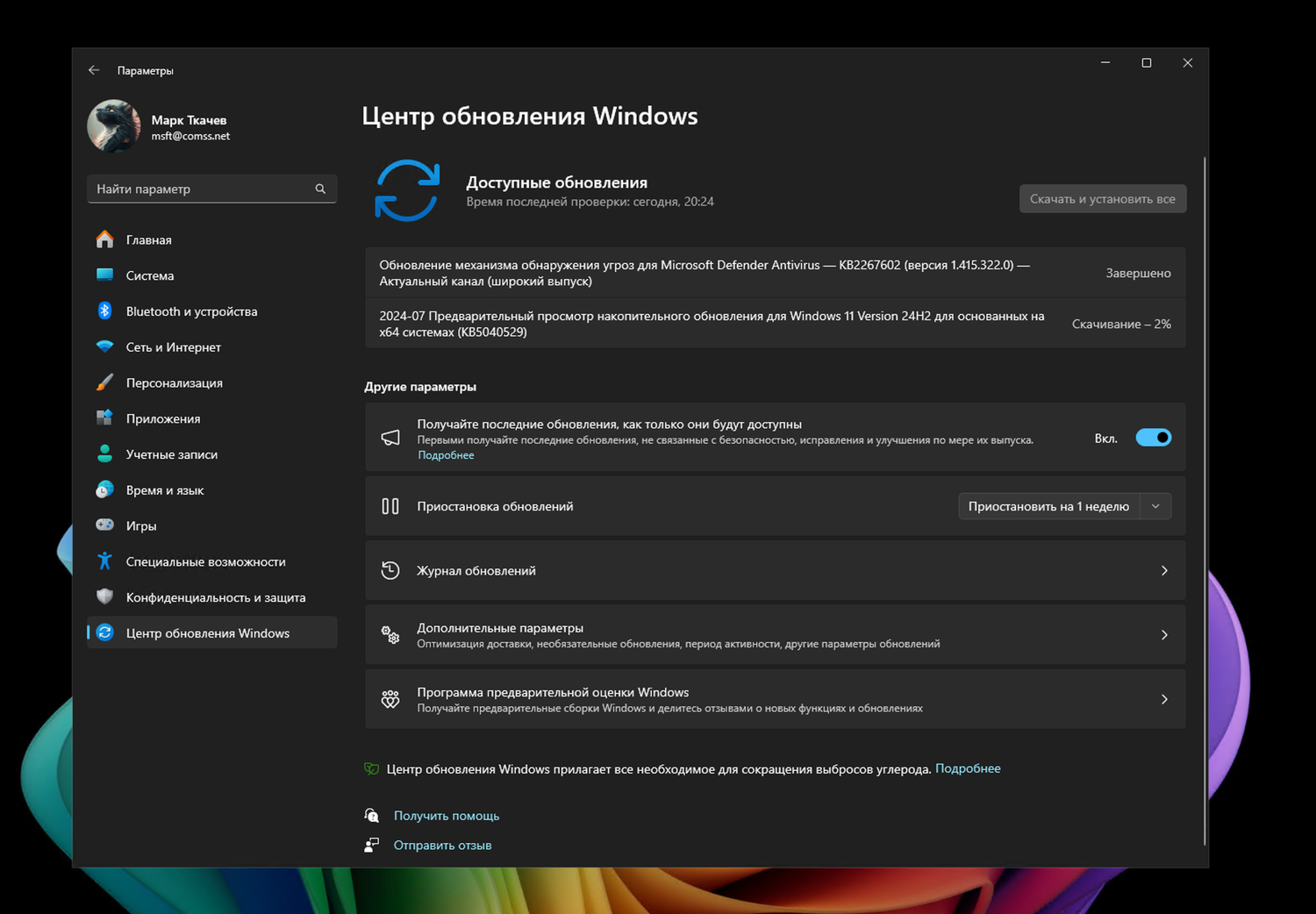Open Специальные возможности settings
Viewport: 1316px width, 914px height.
point(212,561)
